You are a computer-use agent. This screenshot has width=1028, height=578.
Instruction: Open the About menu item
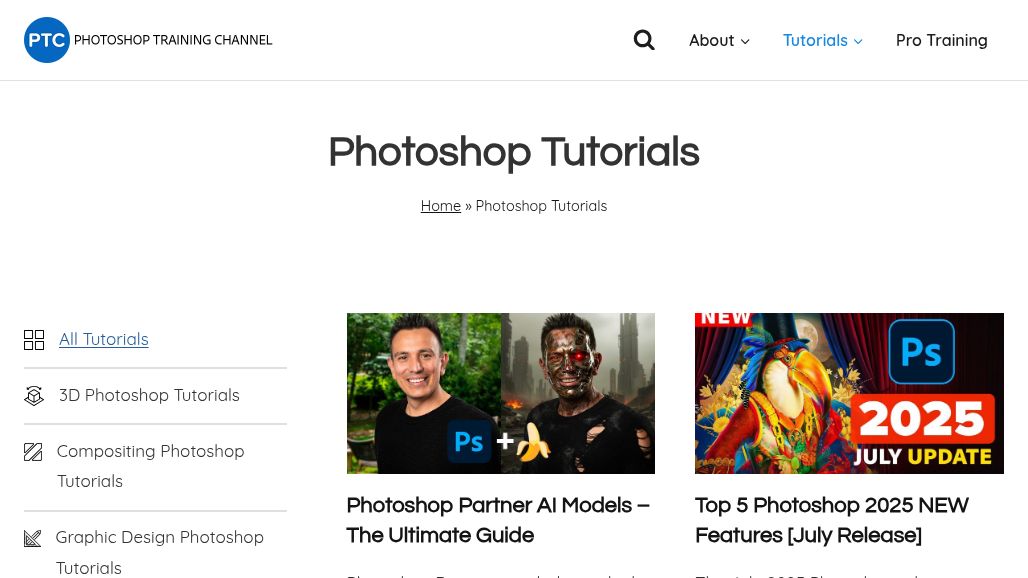[x=711, y=40]
